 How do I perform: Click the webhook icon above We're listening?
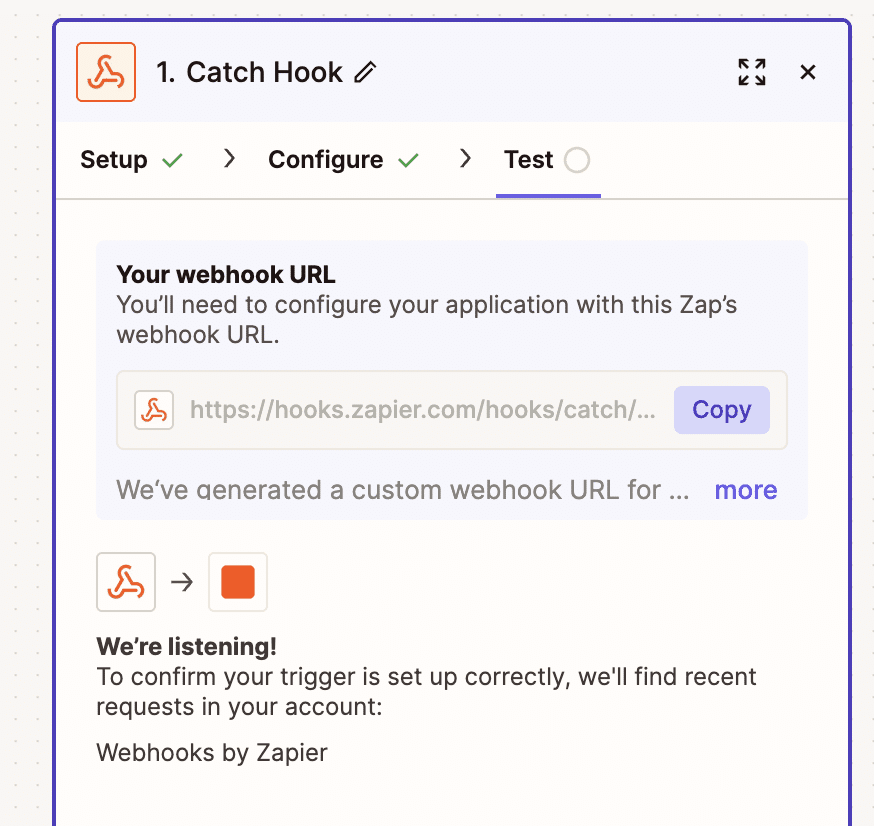point(124,582)
